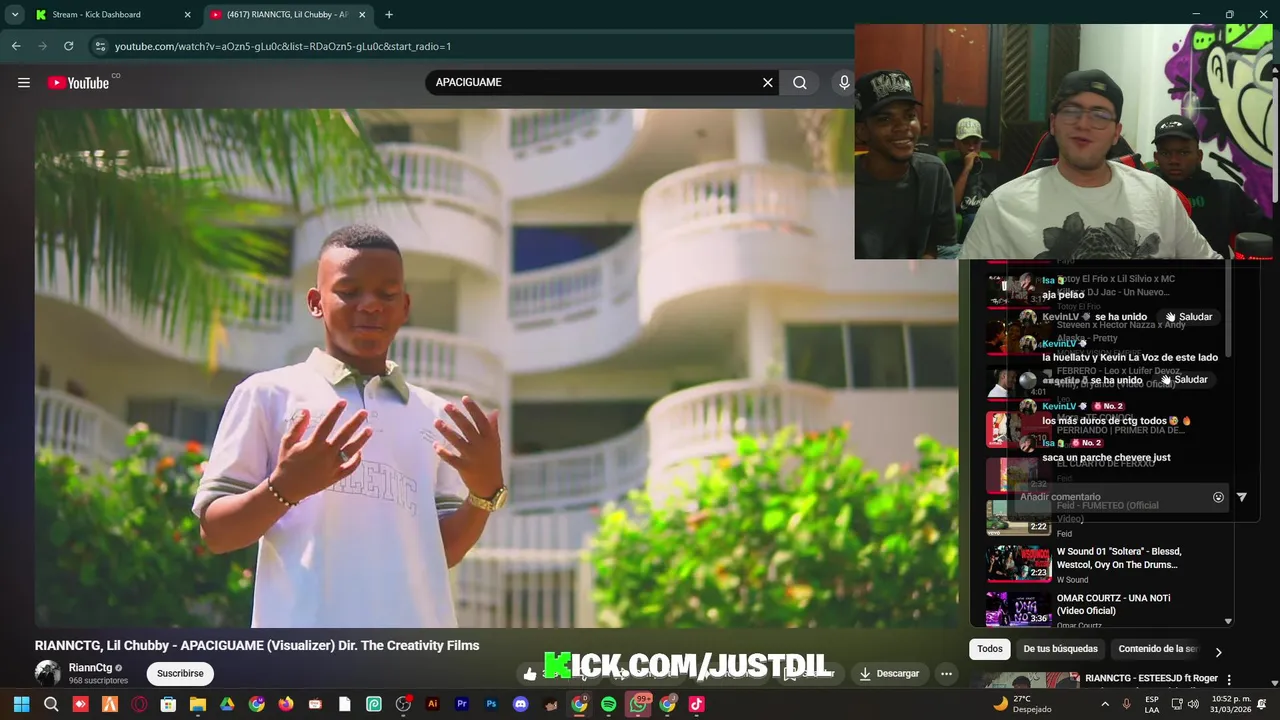This screenshot has width=1280, height=720.
Task: Launch Adobe Illustrator from taskbar
Action: [x=432, y=704]
